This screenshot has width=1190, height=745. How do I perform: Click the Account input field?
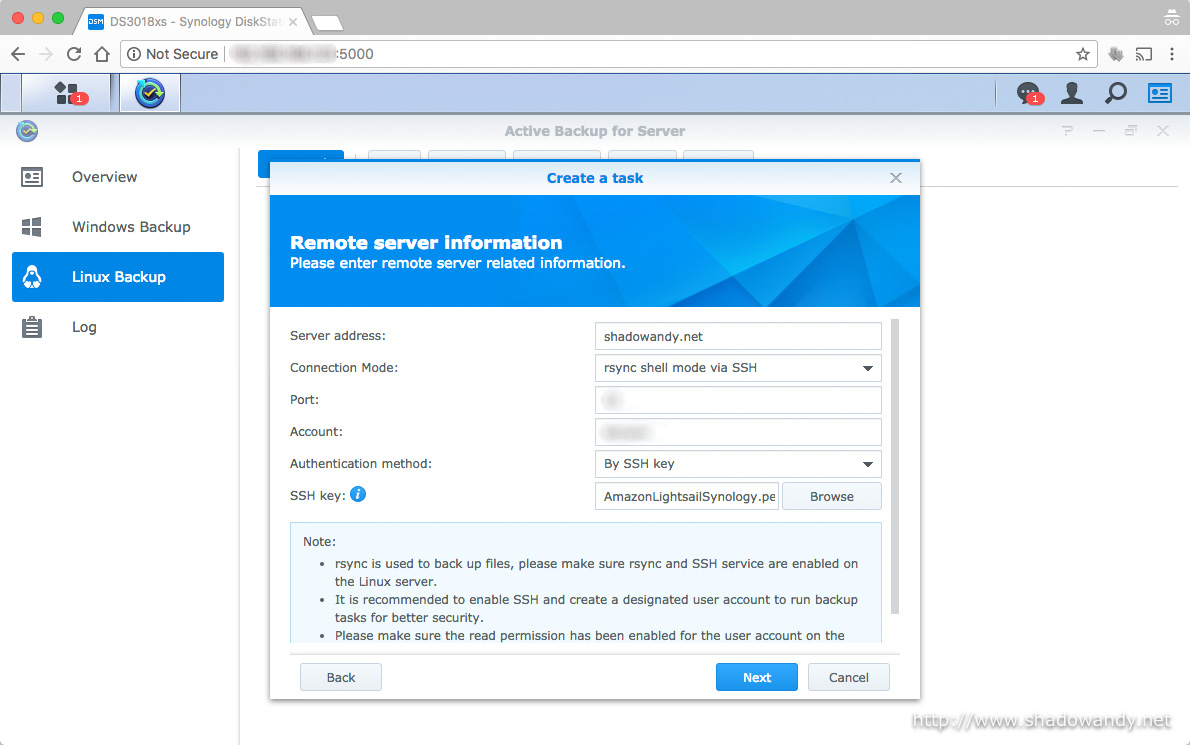coord(738,432)
